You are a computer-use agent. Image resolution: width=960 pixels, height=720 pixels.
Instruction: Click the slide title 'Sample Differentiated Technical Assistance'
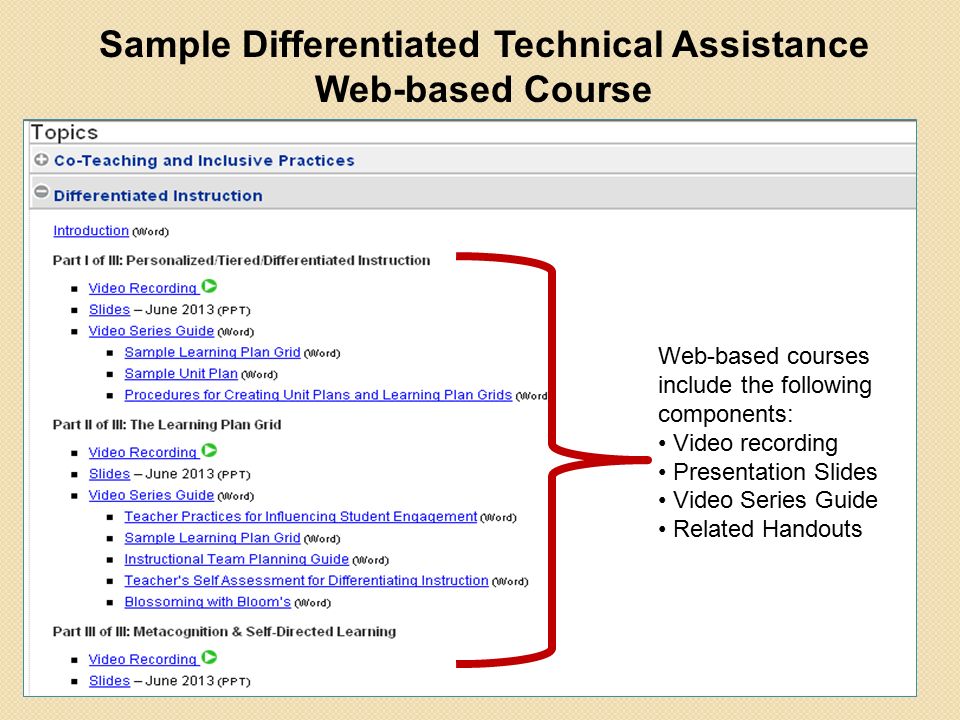click(484, 45)
